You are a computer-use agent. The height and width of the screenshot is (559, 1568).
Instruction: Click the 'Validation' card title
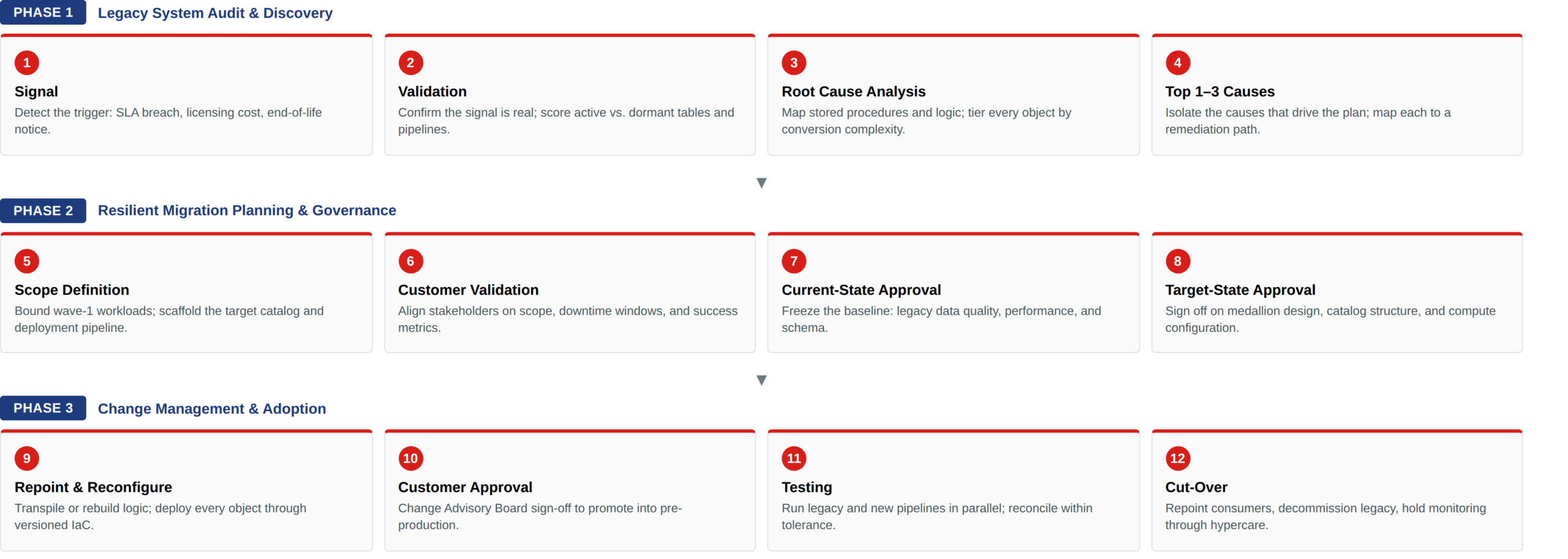pyautogui.click(x=432, y=91)
